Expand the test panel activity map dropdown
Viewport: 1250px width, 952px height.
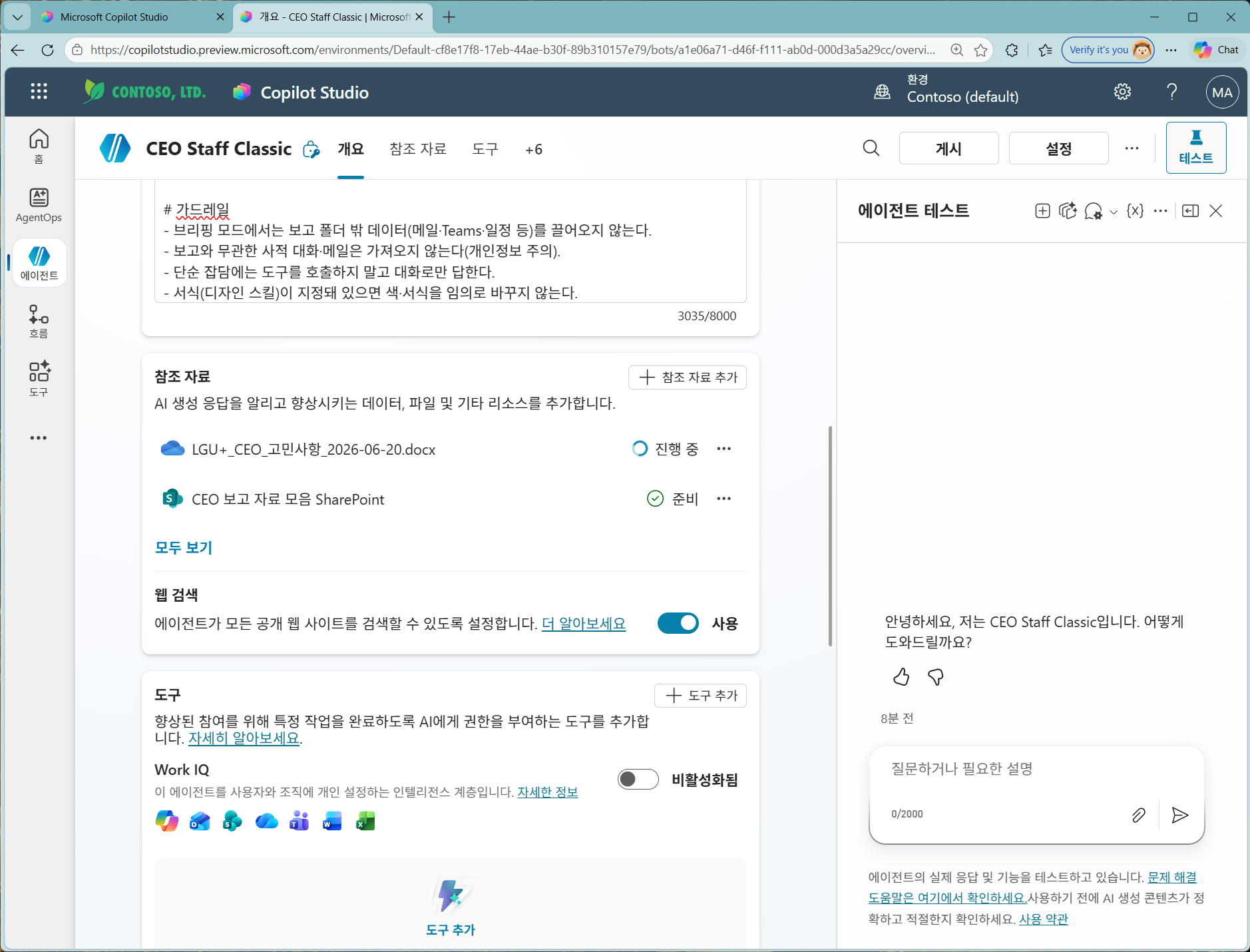click(1114, 212)
